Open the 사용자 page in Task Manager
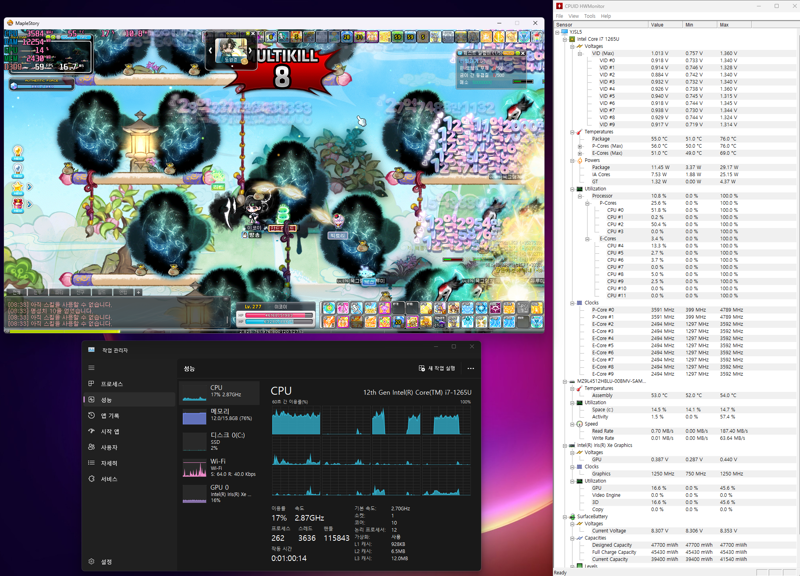The height and width of the screenshot is (576, 800). [x=130, y=447]
